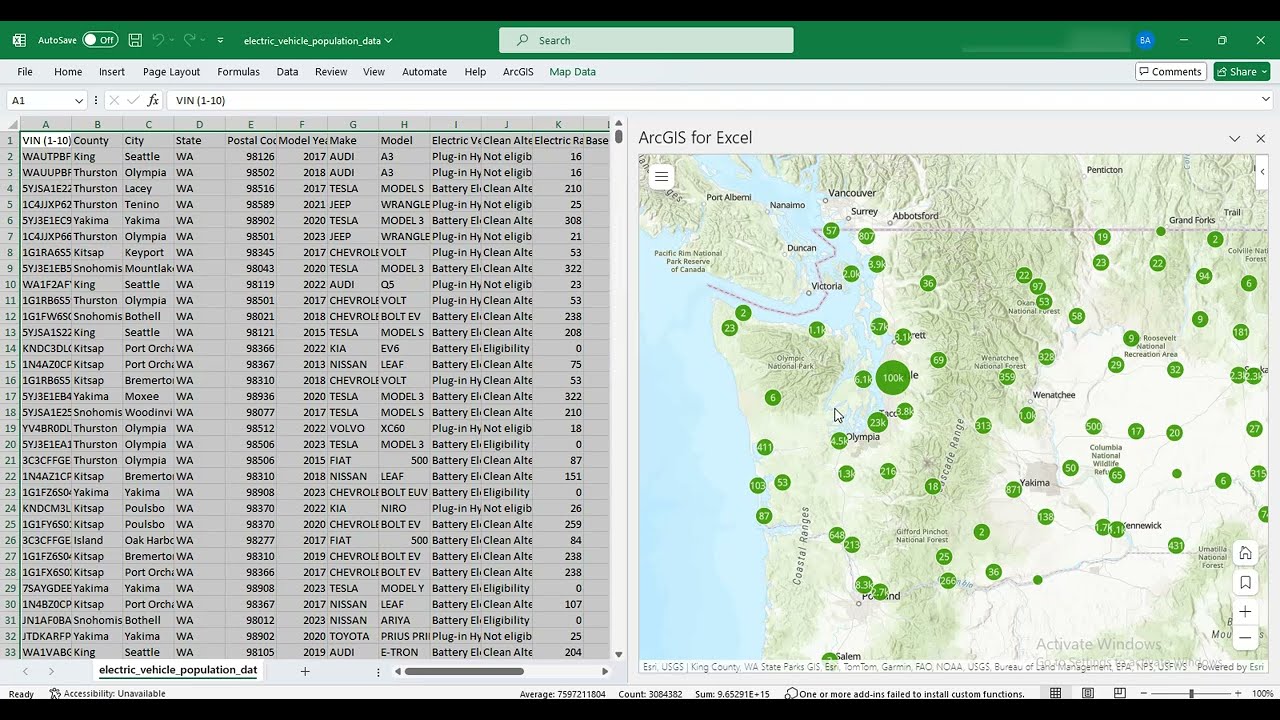
Task: Click the Insert Function fx icon
Action: point(153,100)
